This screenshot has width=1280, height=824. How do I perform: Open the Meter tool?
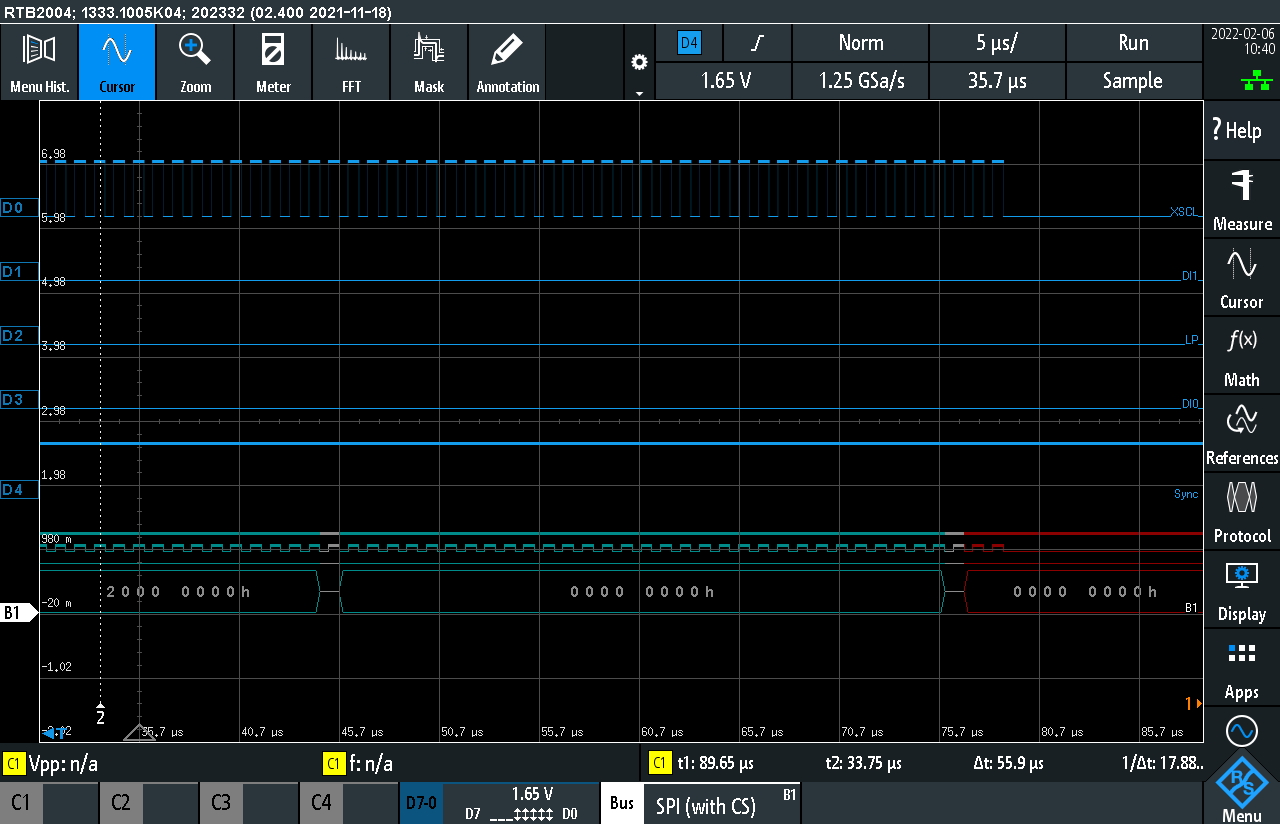[273, 62]
